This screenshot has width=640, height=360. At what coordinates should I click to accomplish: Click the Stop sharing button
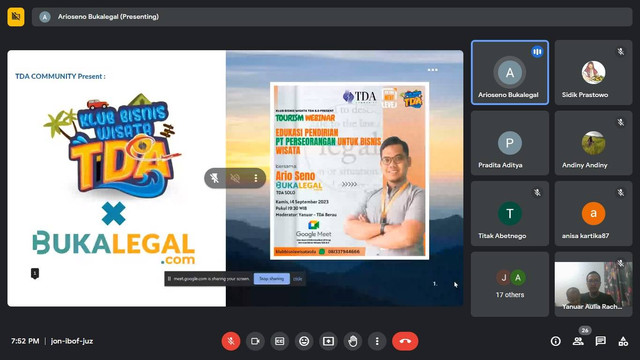pyautogui.click(x=271, y=279)
